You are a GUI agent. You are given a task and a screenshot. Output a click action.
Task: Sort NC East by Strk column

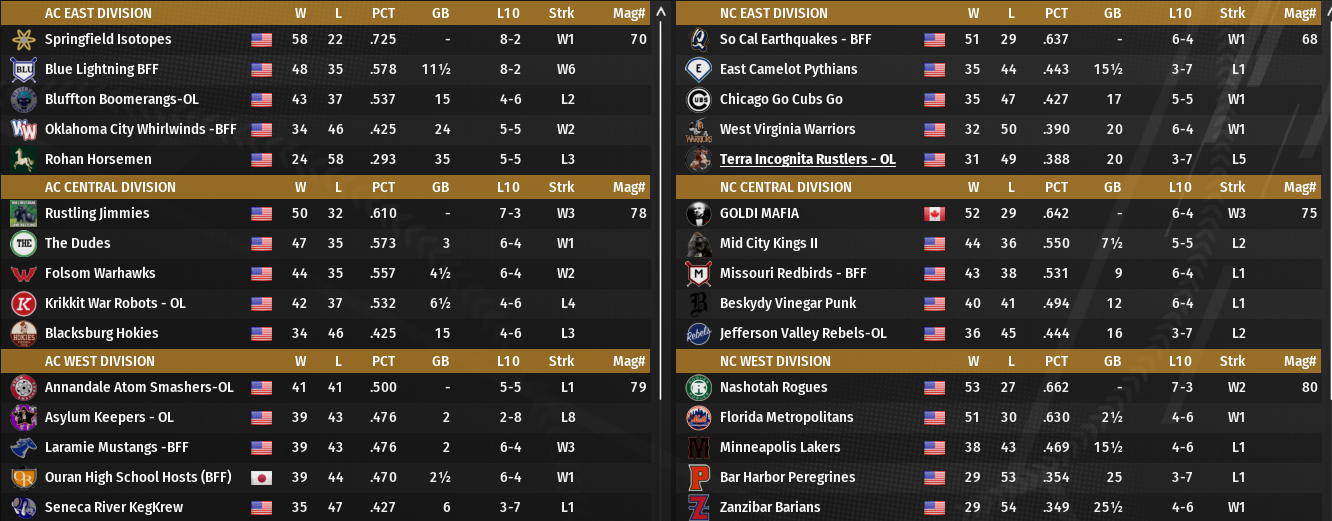1232,14
